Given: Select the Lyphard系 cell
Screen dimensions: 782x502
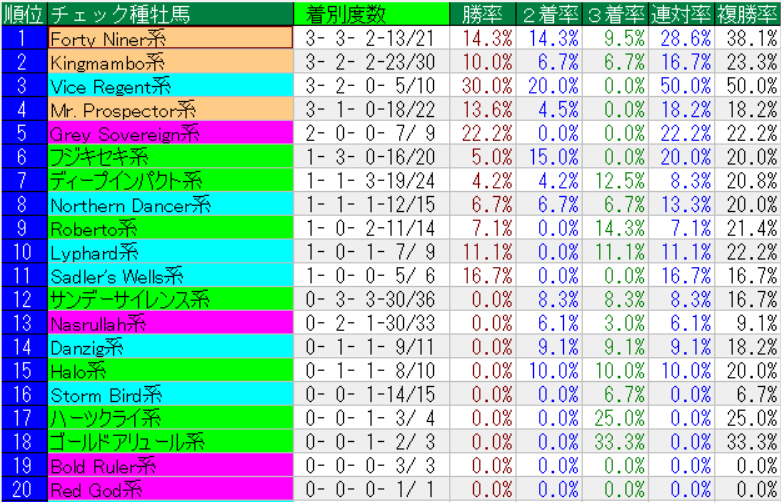Looking at the screenshot, I should click(x=171, y=252).
